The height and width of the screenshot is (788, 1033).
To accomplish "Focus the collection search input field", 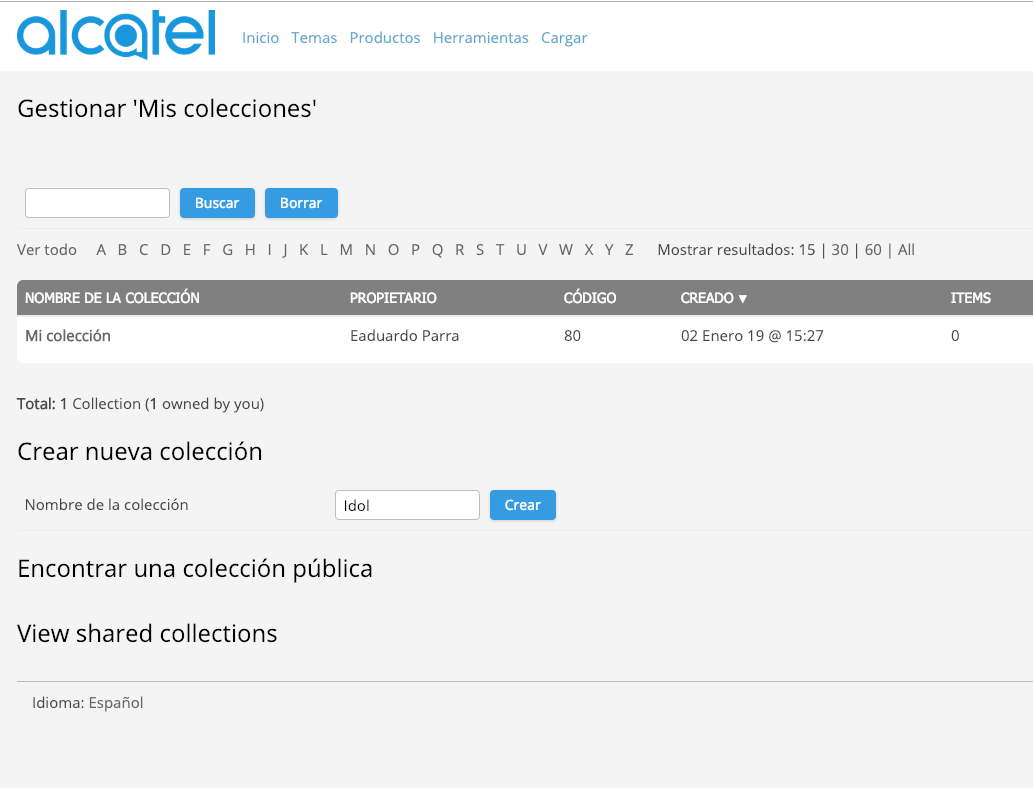I will point(98,203).
